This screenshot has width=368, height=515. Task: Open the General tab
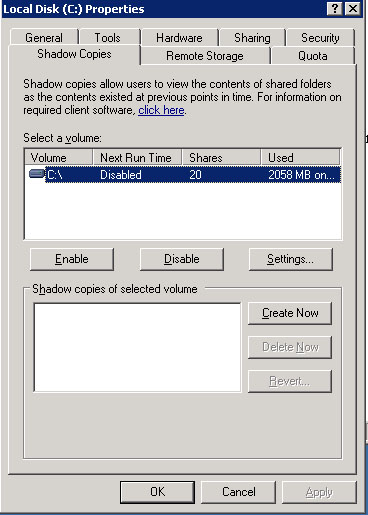(44, 37)
